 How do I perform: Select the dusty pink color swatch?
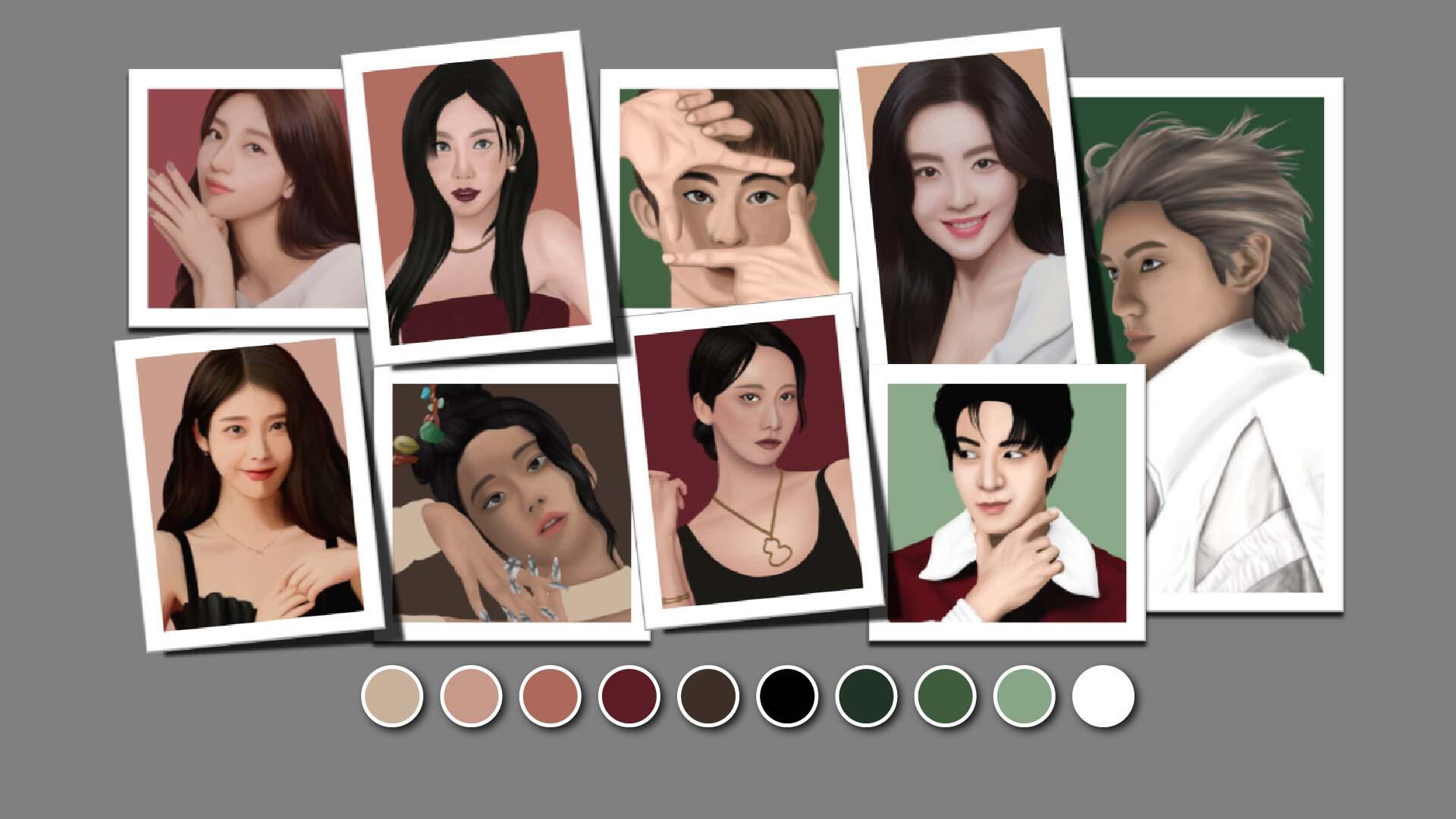pyautogui.click(x=471, y=696)
